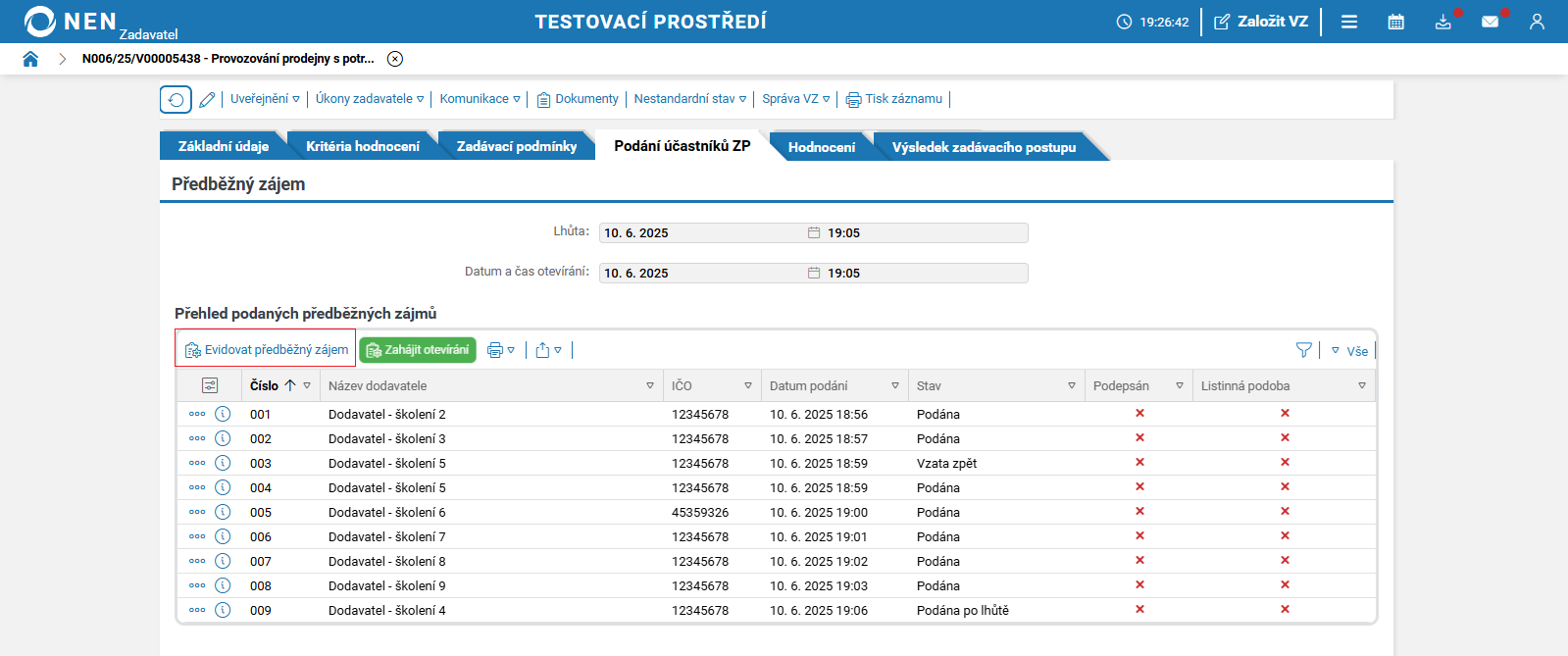Expand the Nestandardní stav menu

[690, 99]
